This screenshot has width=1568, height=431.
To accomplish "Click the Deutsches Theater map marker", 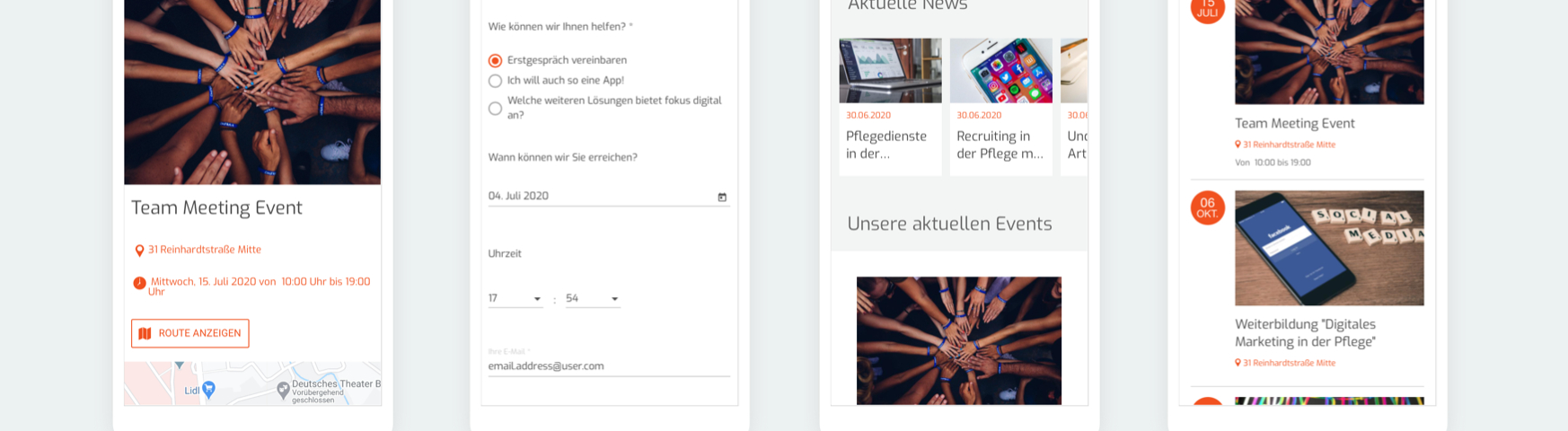I will click(x=284, y=389).
